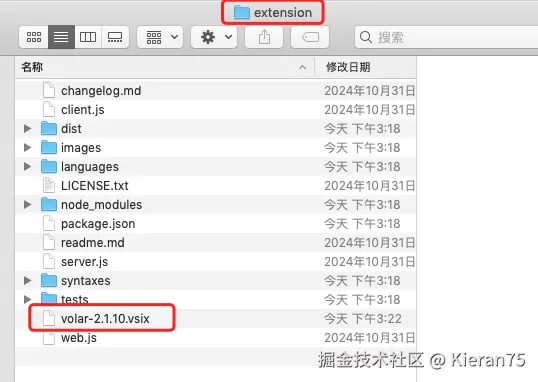Image resolution: width=538 pixels, height=382 pixels.
Task: Select the client.js file icon
Action: (x=49, y=109)
